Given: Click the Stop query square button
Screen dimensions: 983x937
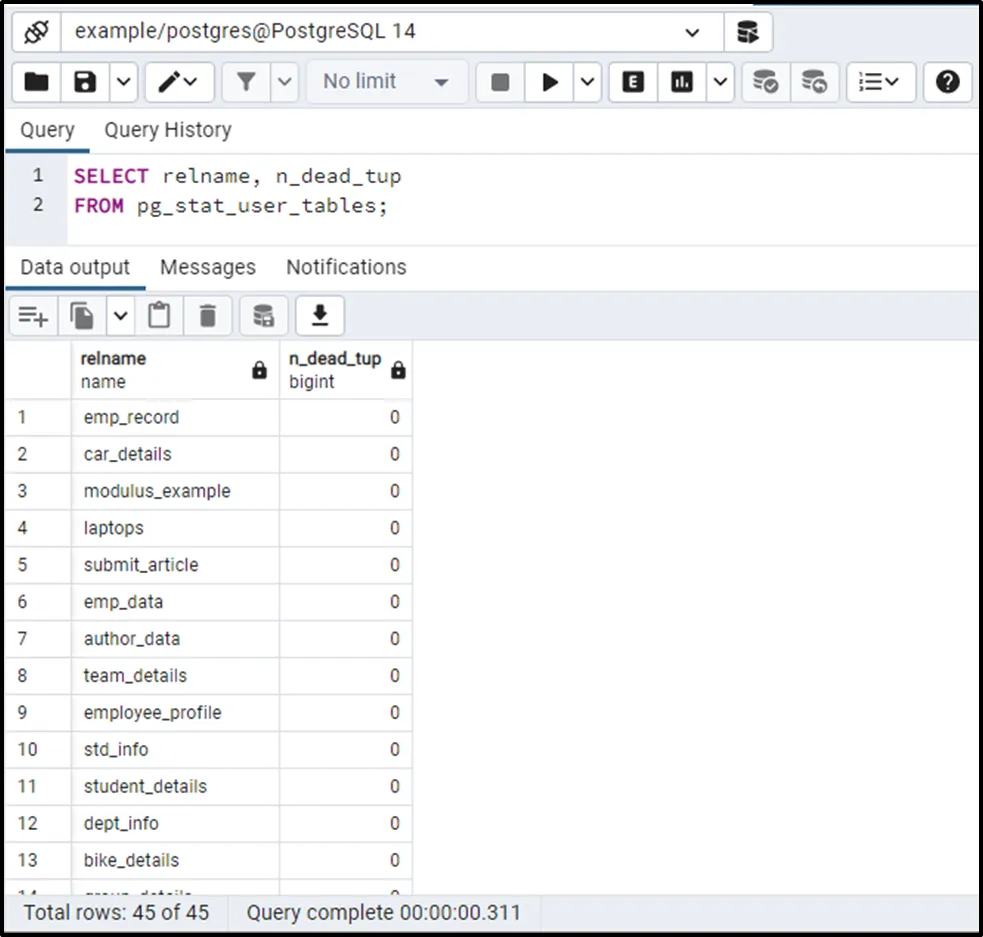Looking at the screenshot, I should (500, 82).
